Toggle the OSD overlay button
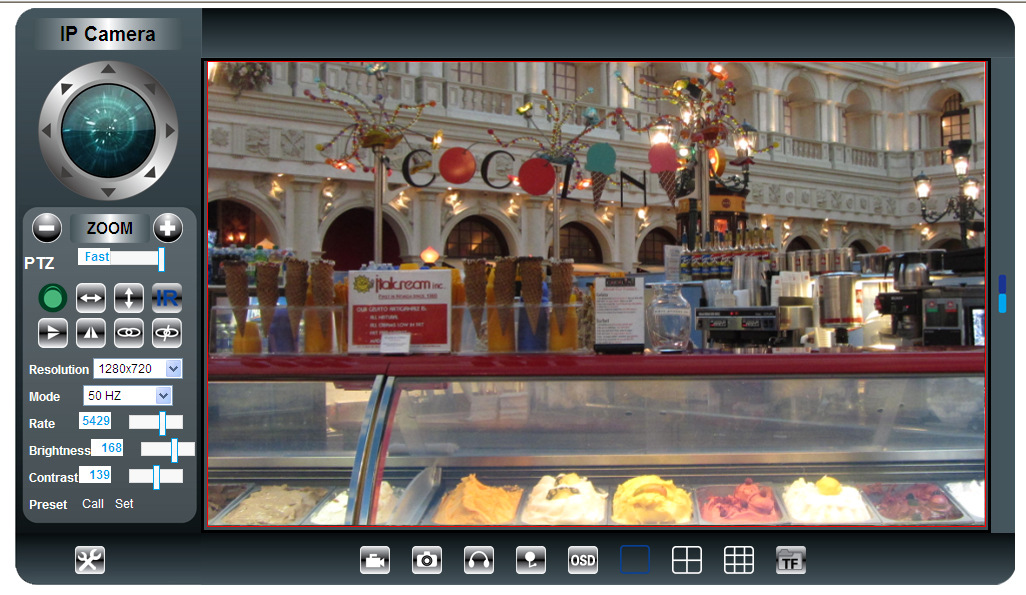This screenshot has height=595, width=1026. point(583,561)
